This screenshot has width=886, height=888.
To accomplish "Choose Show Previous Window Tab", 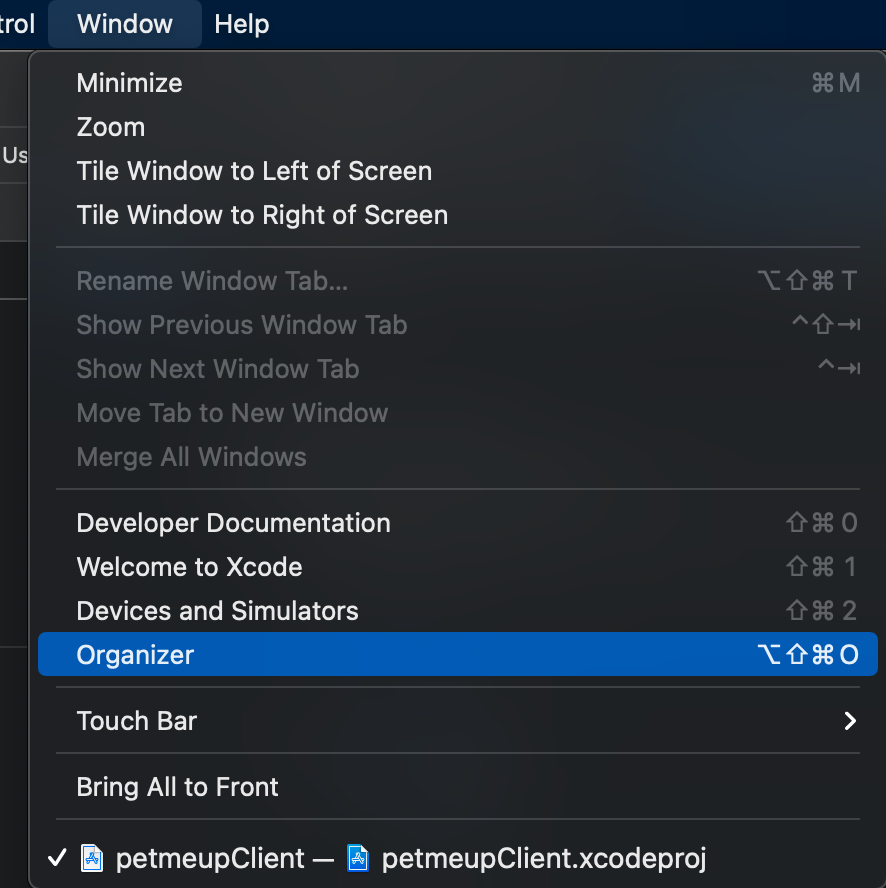I will [458, 325].
